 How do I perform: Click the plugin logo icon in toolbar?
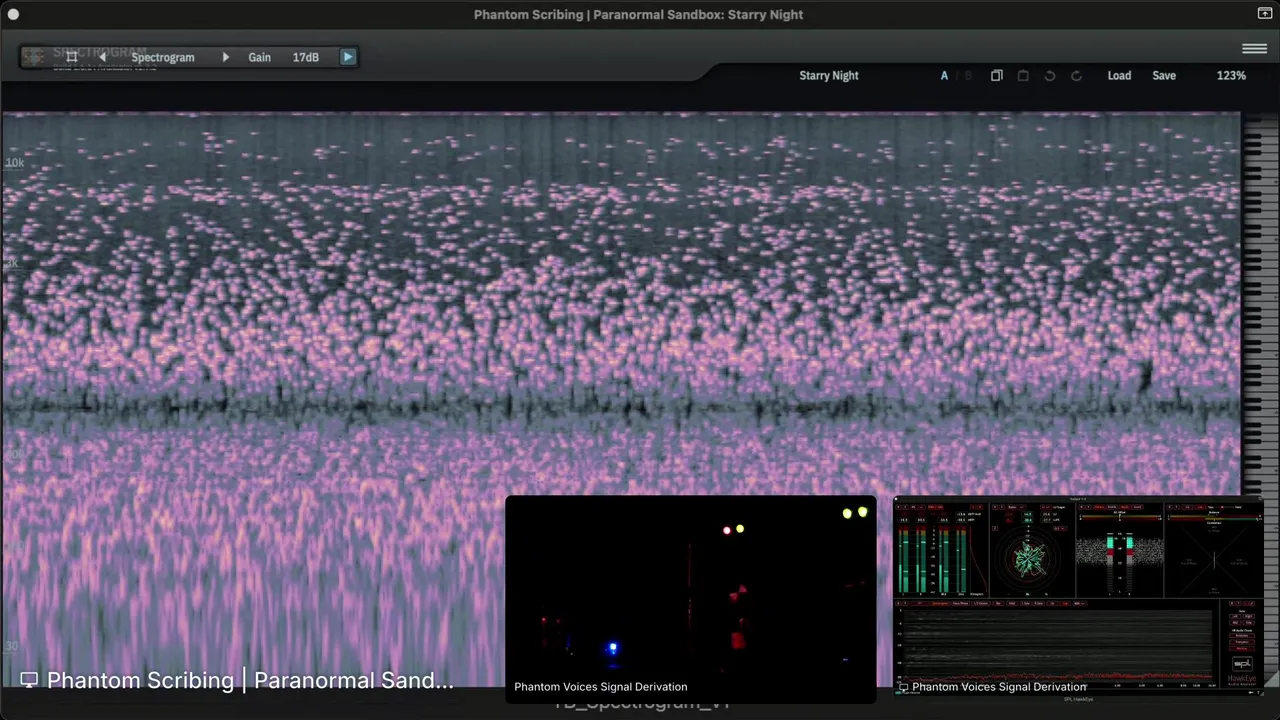point(34,57)
